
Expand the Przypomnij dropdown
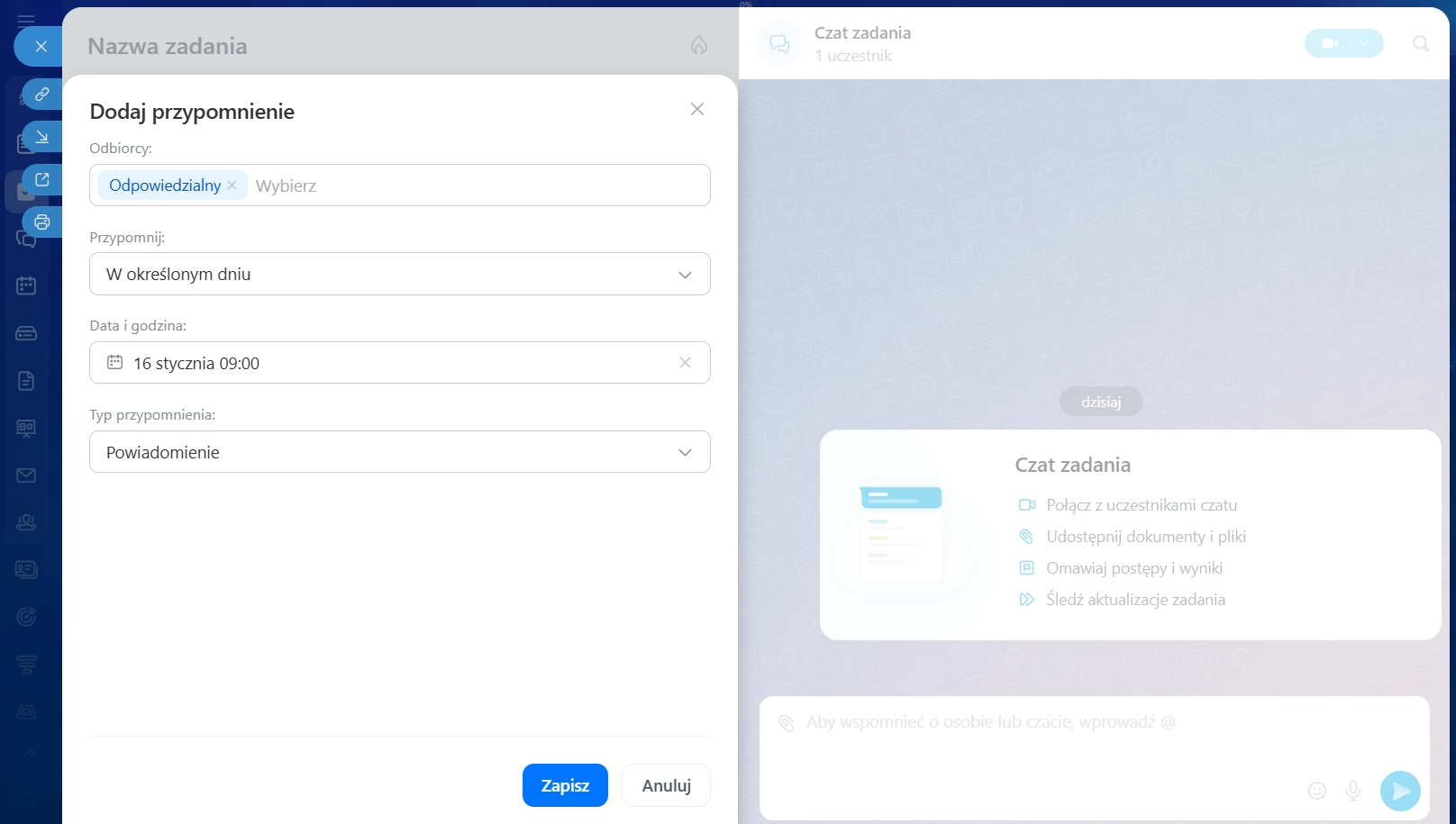click(400, 274)
